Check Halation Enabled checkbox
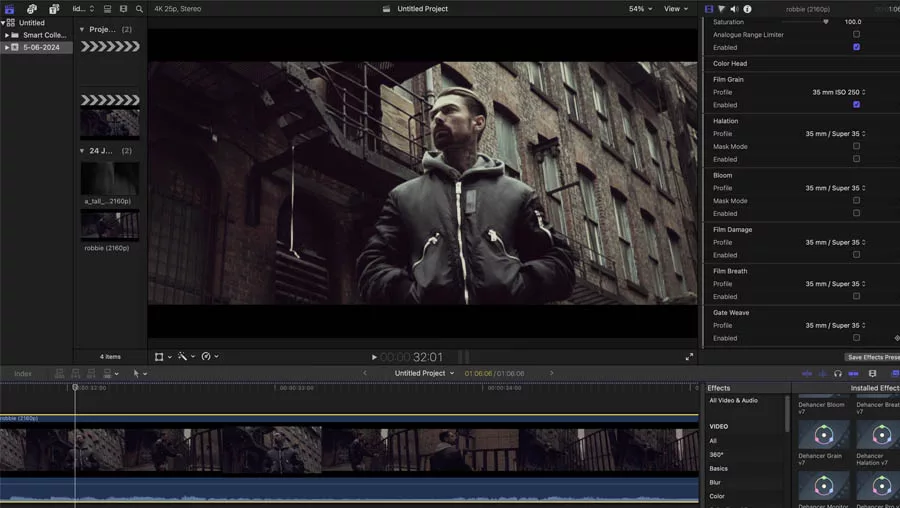Viewport: 900px width, 508px height. [x=856, y=159]
